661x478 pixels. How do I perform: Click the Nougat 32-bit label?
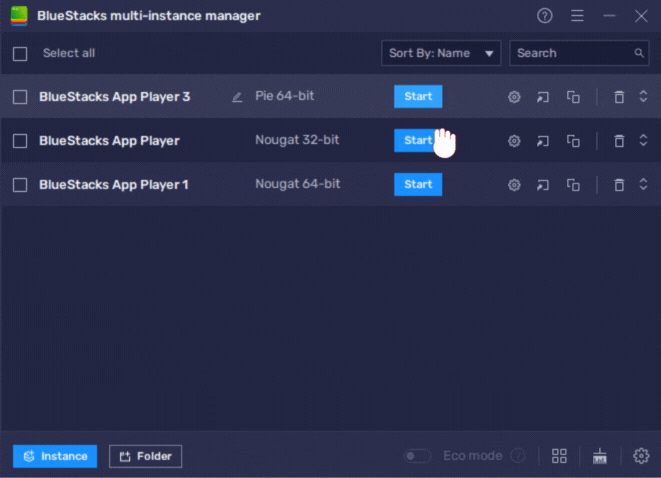tap(297, 140)
